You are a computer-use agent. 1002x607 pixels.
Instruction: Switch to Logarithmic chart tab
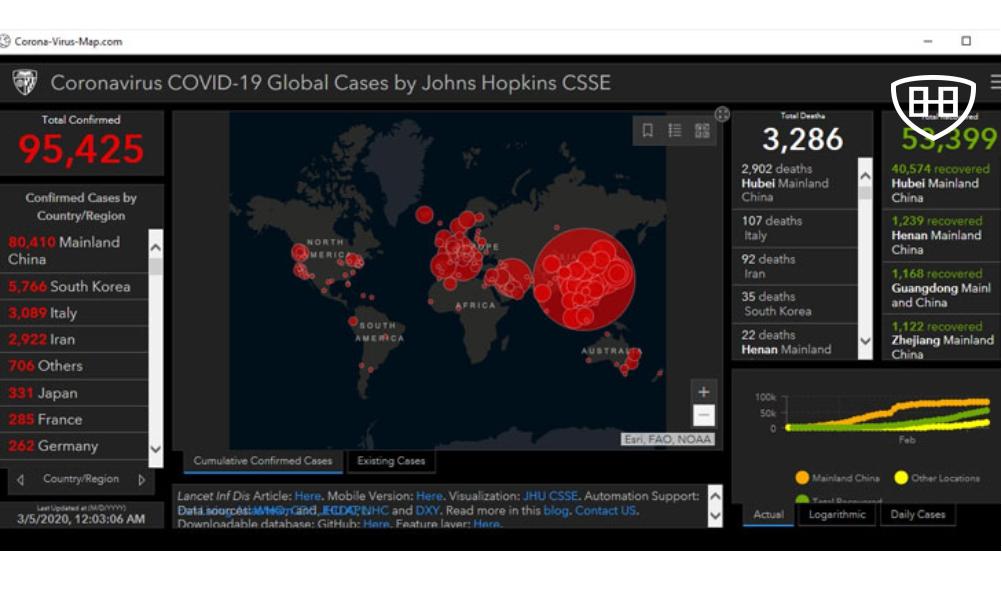tap(835, 515)
